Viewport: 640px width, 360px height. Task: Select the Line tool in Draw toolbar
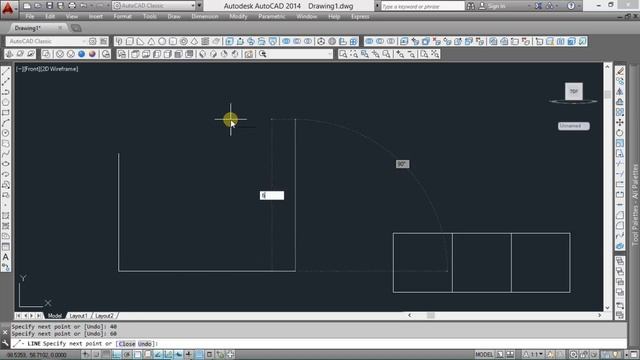click(x=6, y=71)
